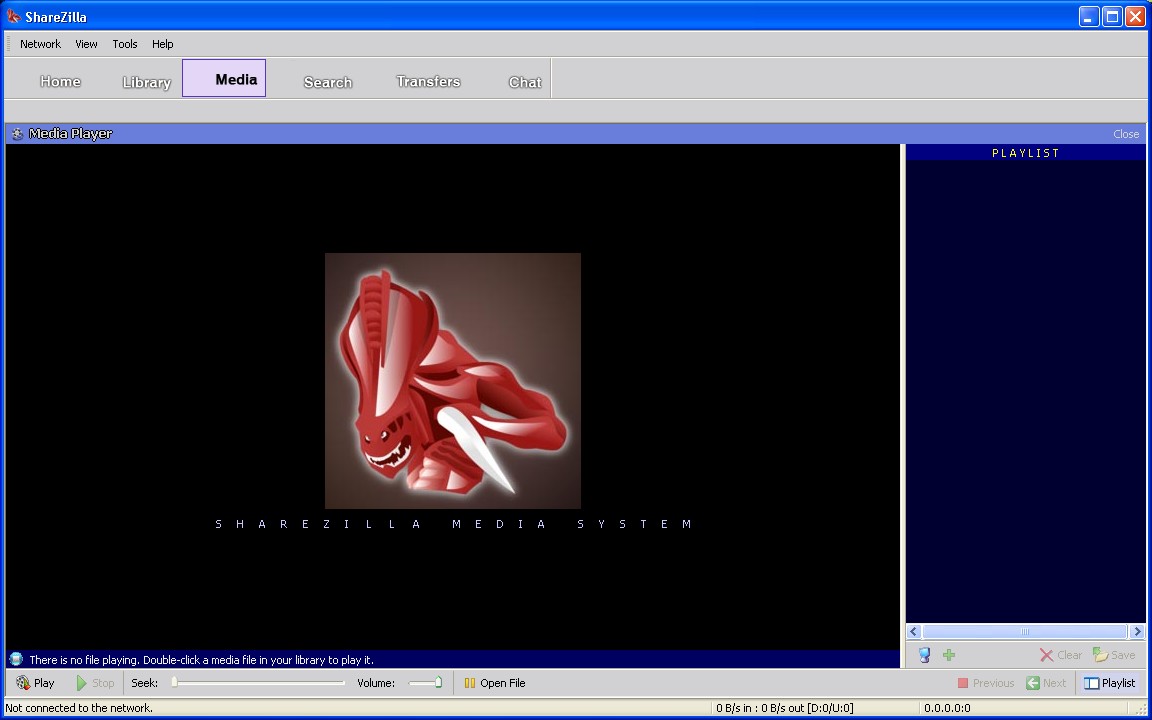This screenshot has width=1152, height=720.
Task: Click the blue computer icon under the playlist
Action: pyautogui.click(x=924, y=655)
